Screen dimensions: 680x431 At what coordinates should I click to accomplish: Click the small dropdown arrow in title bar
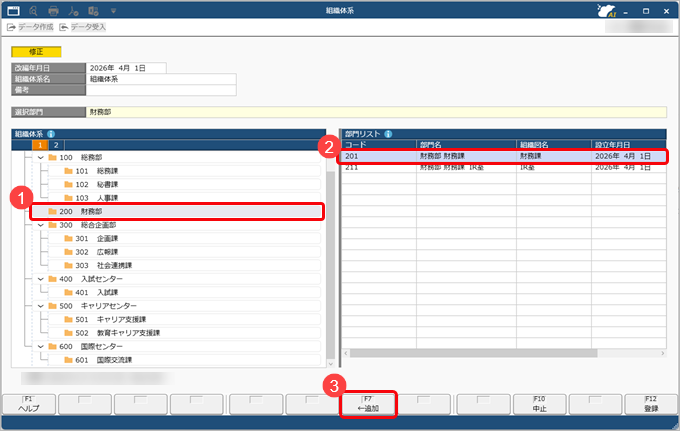click(x=112, y=9)
